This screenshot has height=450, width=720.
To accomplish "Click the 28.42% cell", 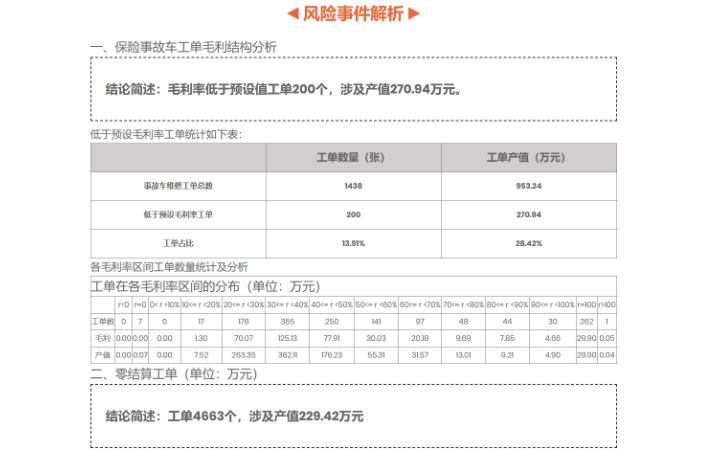I will click(x=529, y=243).
